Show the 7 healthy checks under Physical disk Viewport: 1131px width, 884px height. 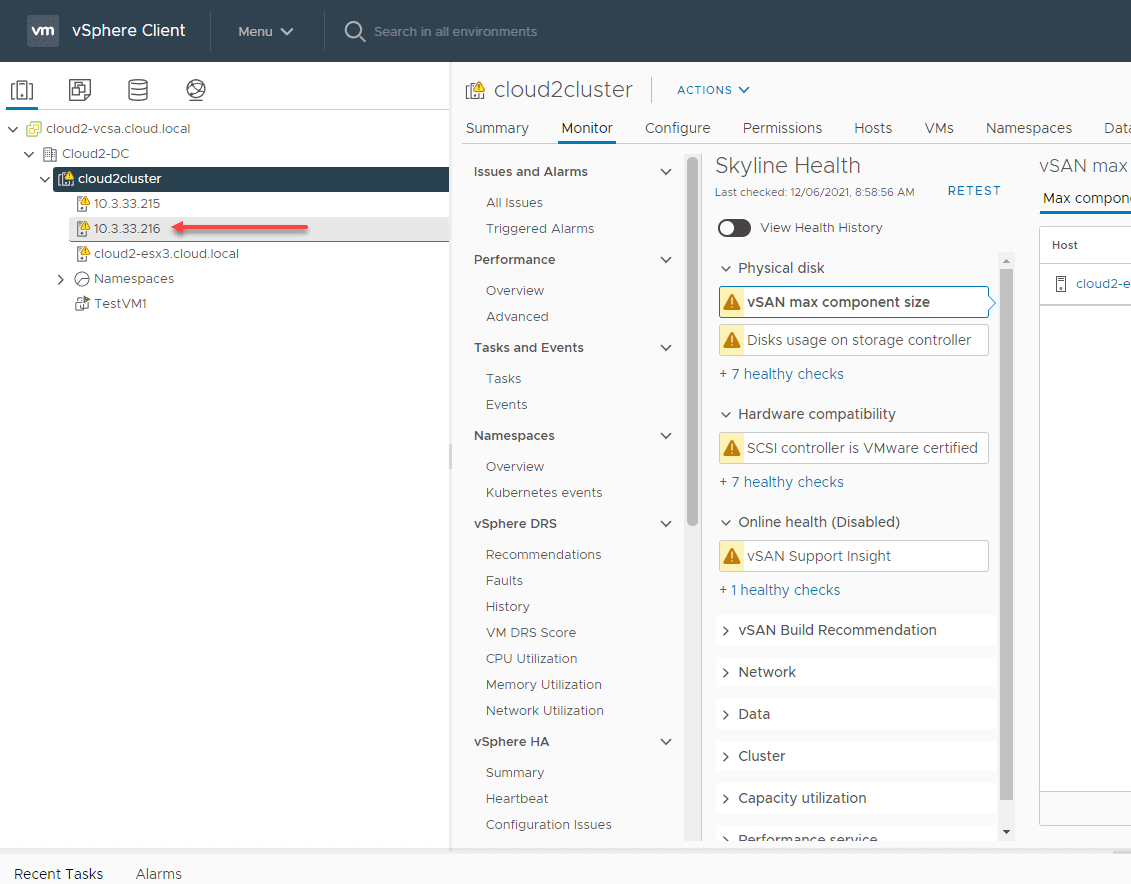[781, 374]
